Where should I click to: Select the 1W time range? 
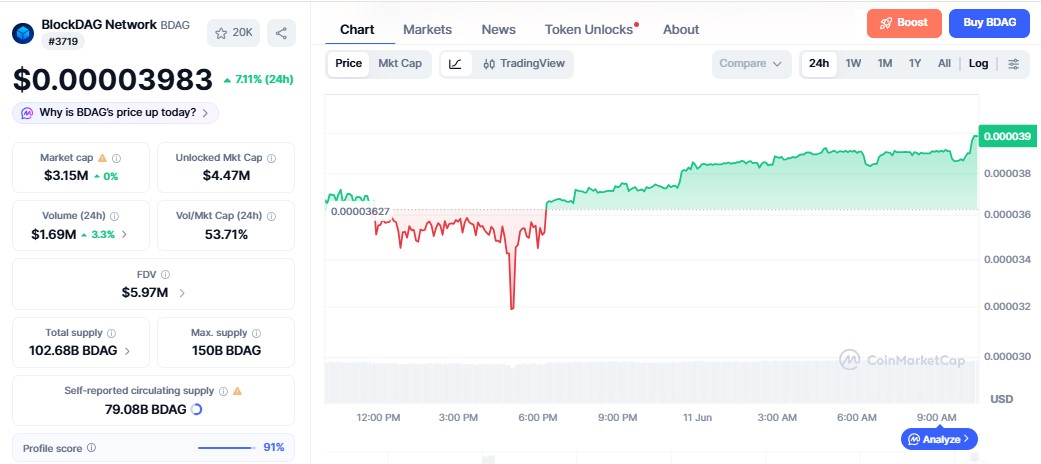[853, 64]
